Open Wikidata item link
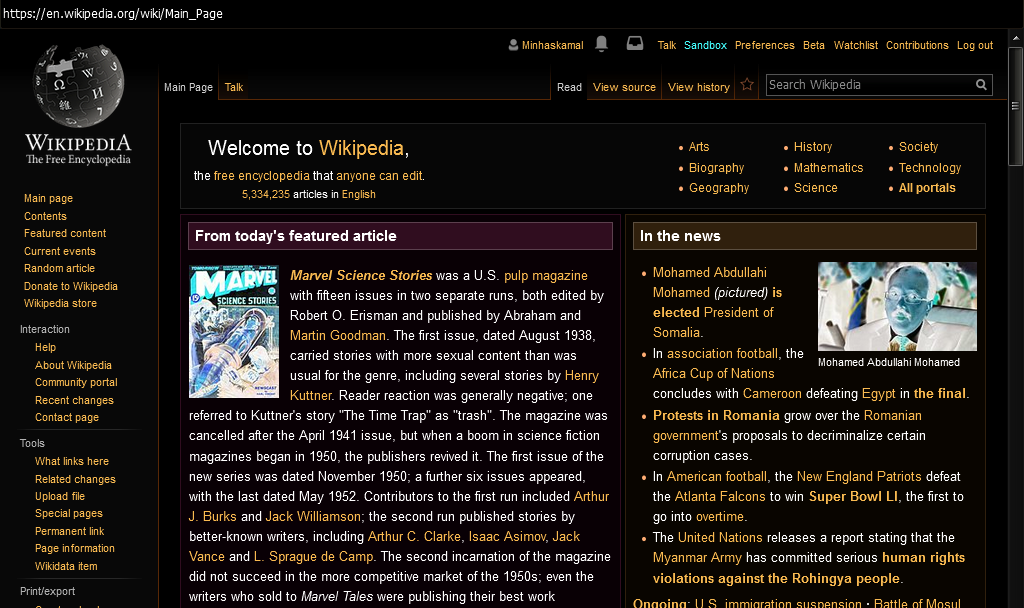Image resolution: width=1024 pixels, height=608 pixels. click(x=66, y=566)
